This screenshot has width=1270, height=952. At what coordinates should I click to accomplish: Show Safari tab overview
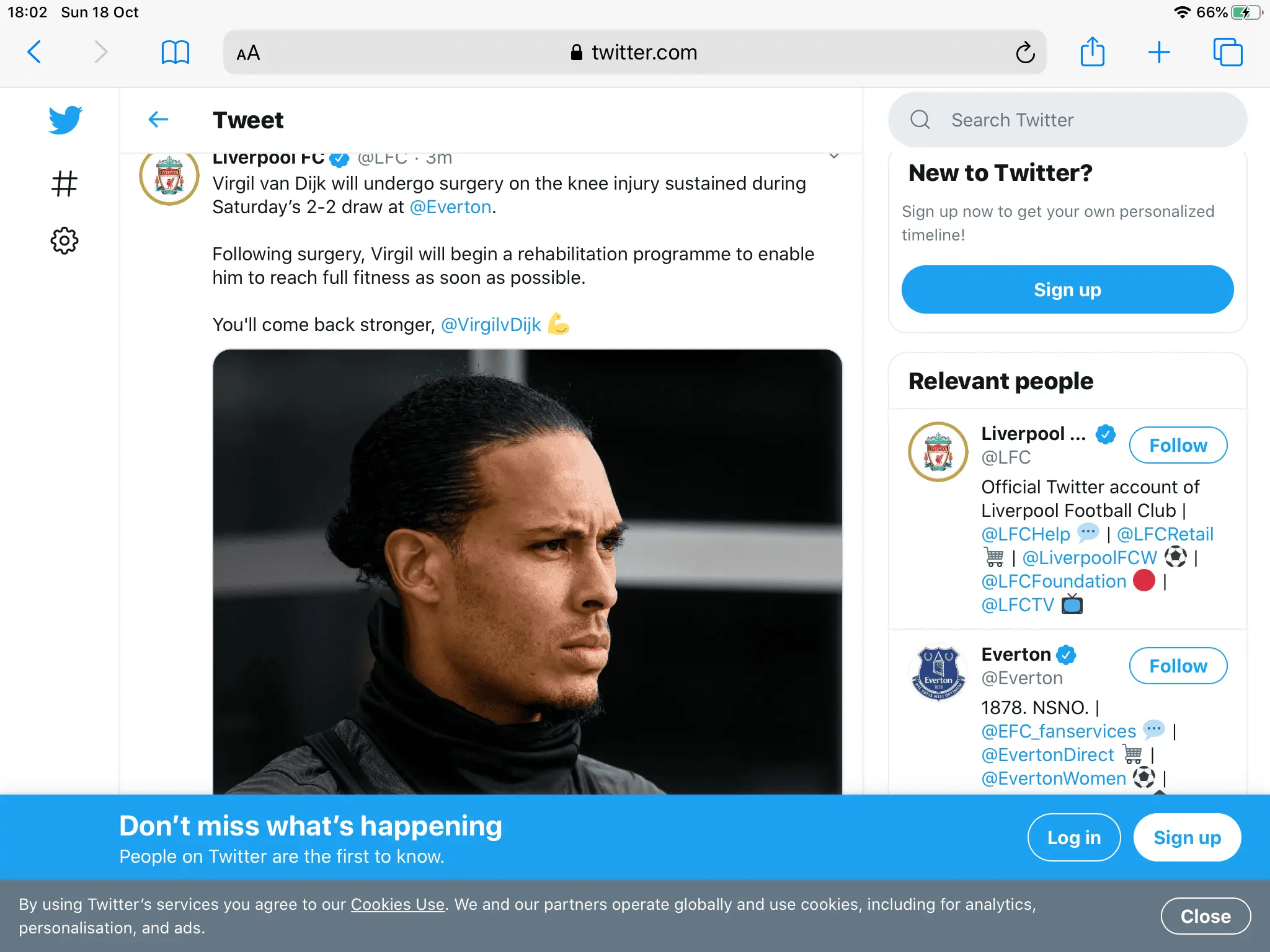pyautogui.click(x=1227, y=52)
